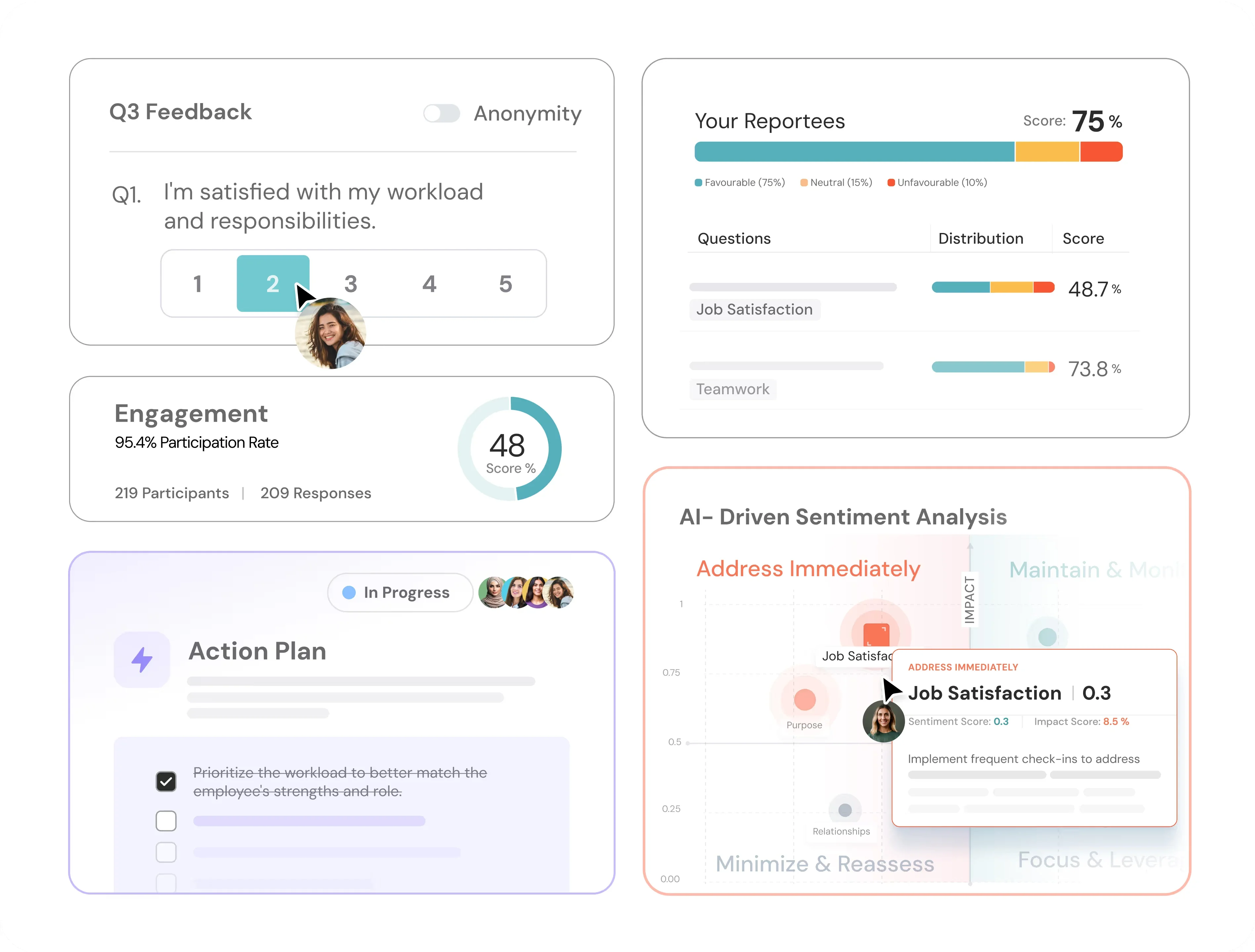This screenshot has width=1255, height=952.
Task: Click the Favourable legend marker
Action: 699,183
